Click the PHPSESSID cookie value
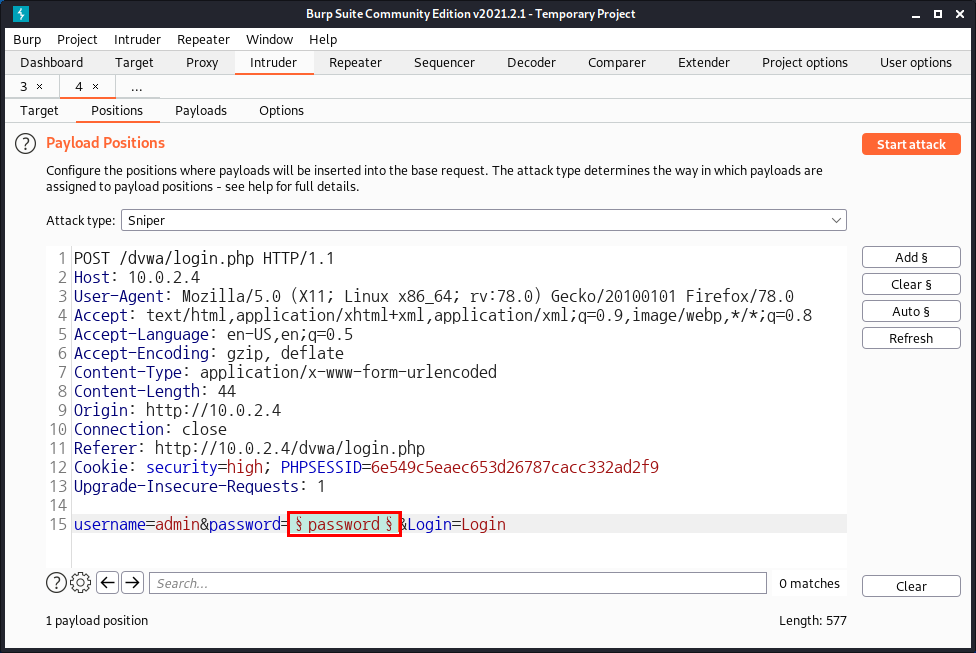The width and height of the screenshot is (976, 653). pyautogui.click(x=515, y=467)
